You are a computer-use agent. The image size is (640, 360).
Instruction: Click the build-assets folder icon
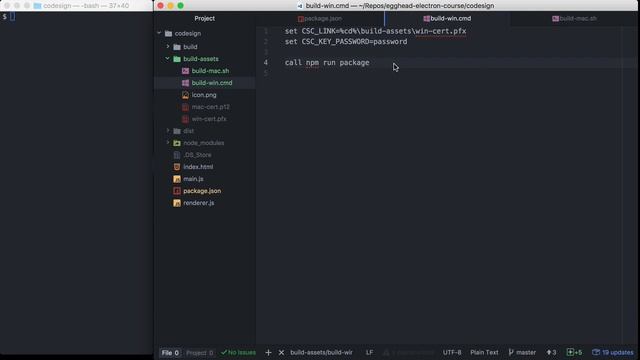pyautogui.click(x=177, y=59)
